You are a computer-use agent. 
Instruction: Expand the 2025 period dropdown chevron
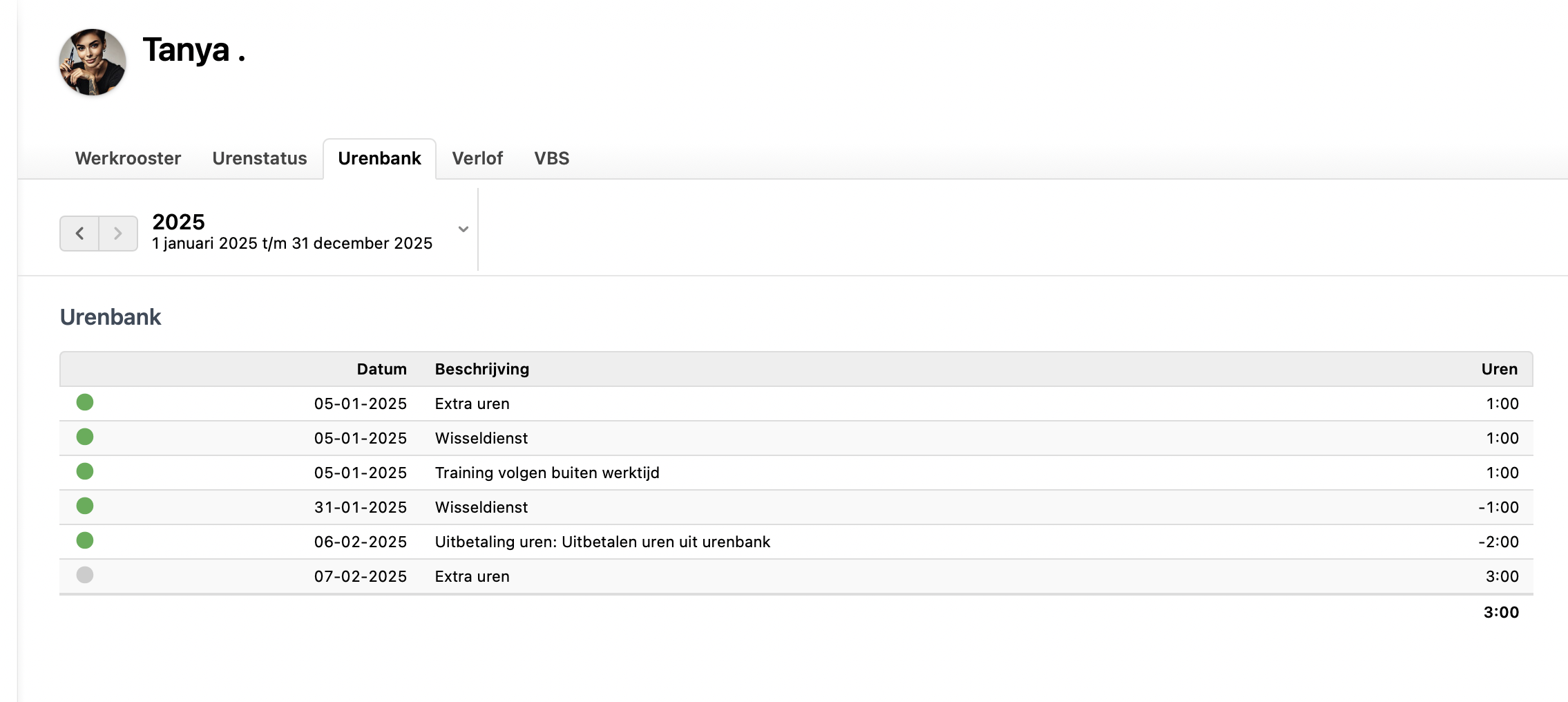click(463, 229)
